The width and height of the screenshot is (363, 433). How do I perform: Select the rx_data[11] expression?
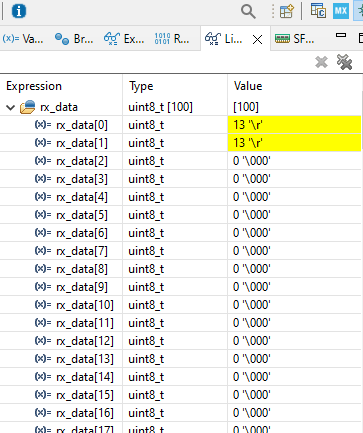click(85, 323)
